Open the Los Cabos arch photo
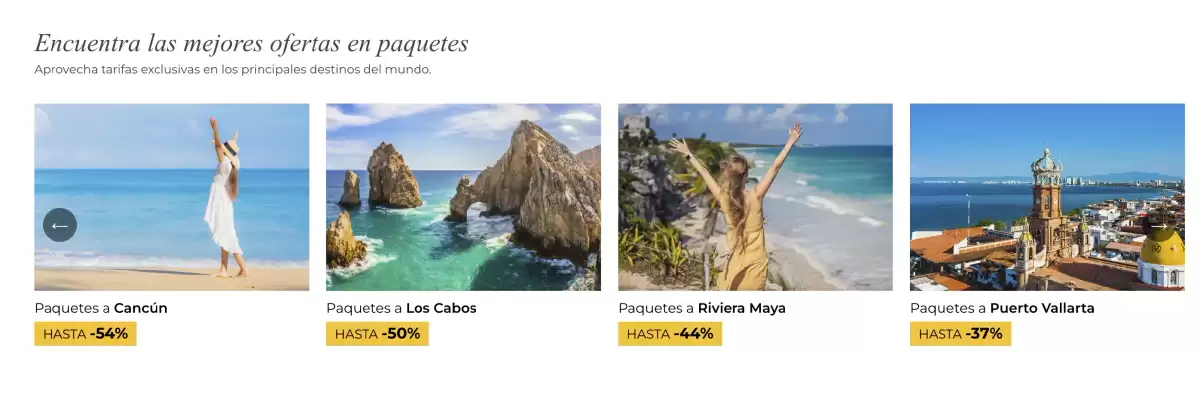This screenshot has height=400, width=1203. (463, 197)
